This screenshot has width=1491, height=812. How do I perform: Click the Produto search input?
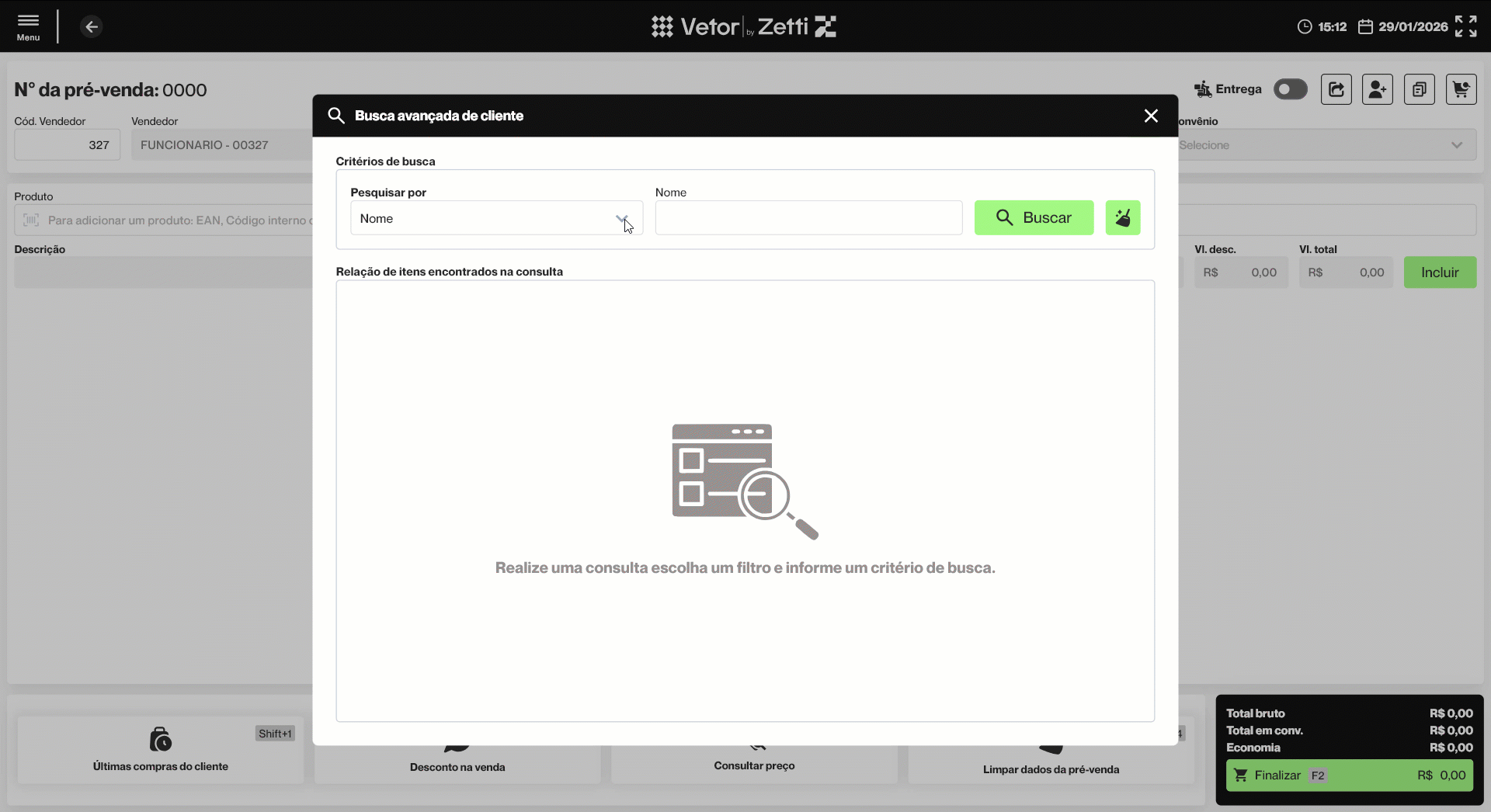[164, 220]
